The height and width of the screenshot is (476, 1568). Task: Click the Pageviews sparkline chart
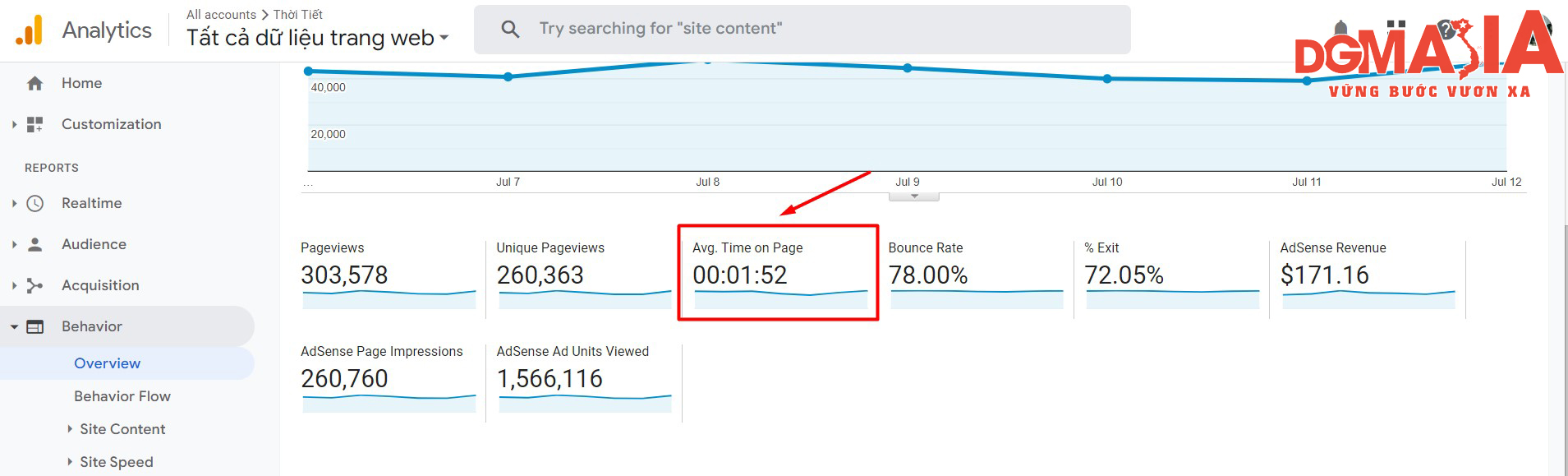[x=389, y=299]
